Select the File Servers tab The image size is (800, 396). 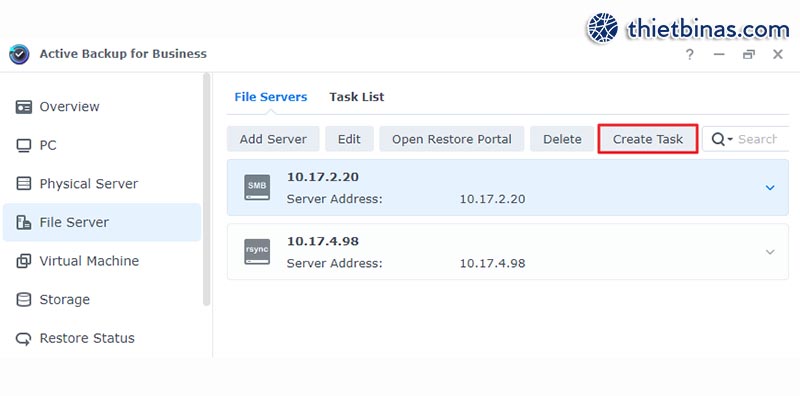(x=271, y=97)
